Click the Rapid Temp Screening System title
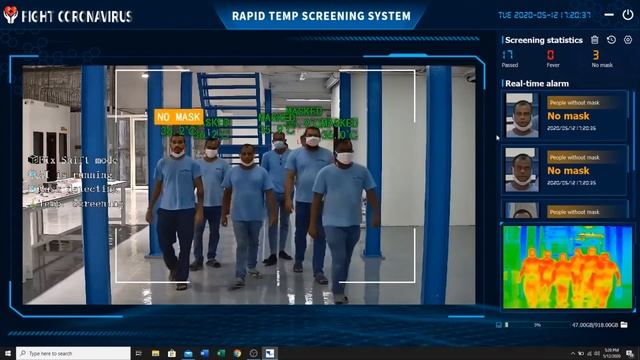This screenshot has height=360, width=640. pos(321,16)
